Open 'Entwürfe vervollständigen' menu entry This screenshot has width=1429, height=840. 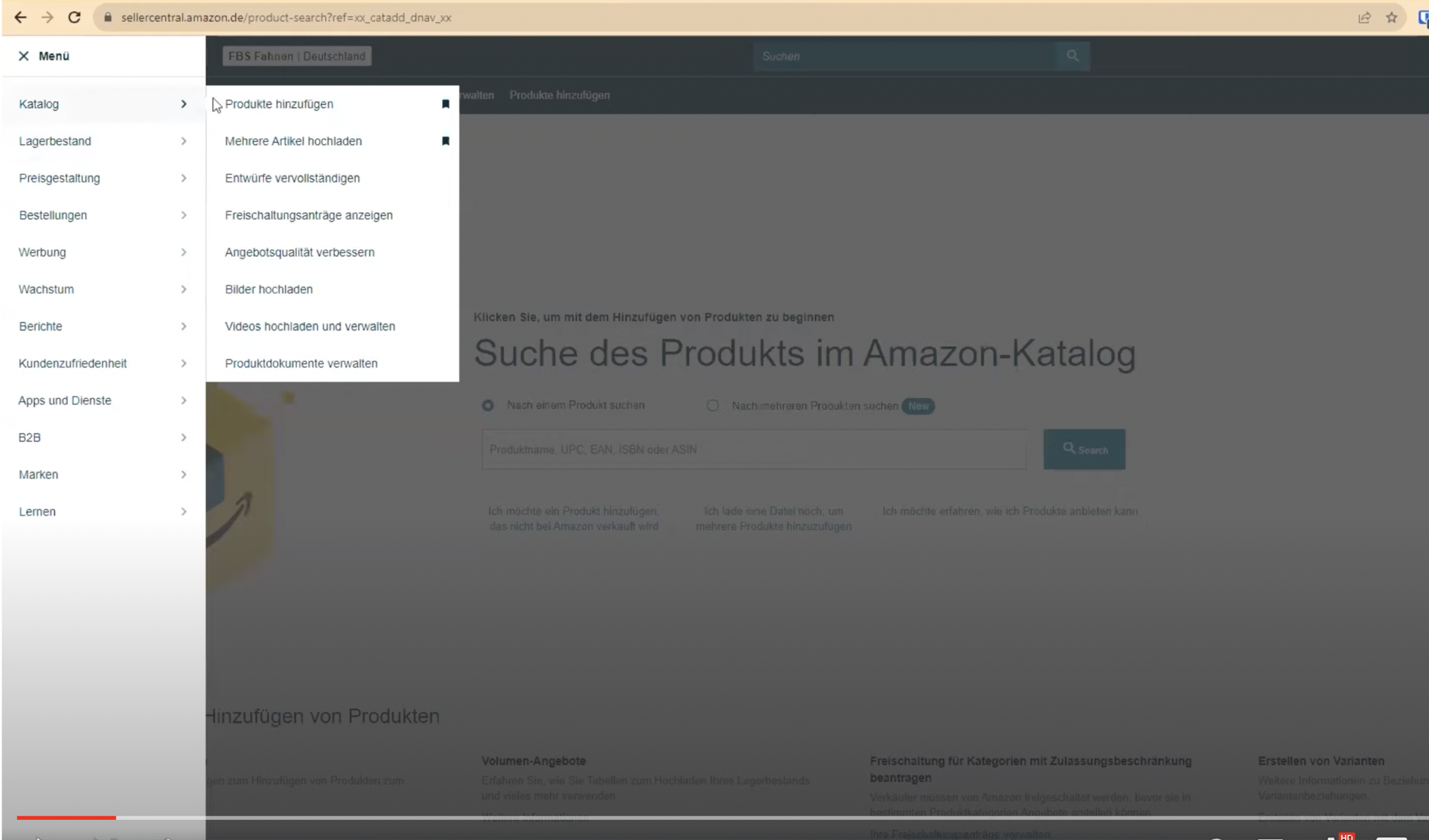(x=292, y=179)
